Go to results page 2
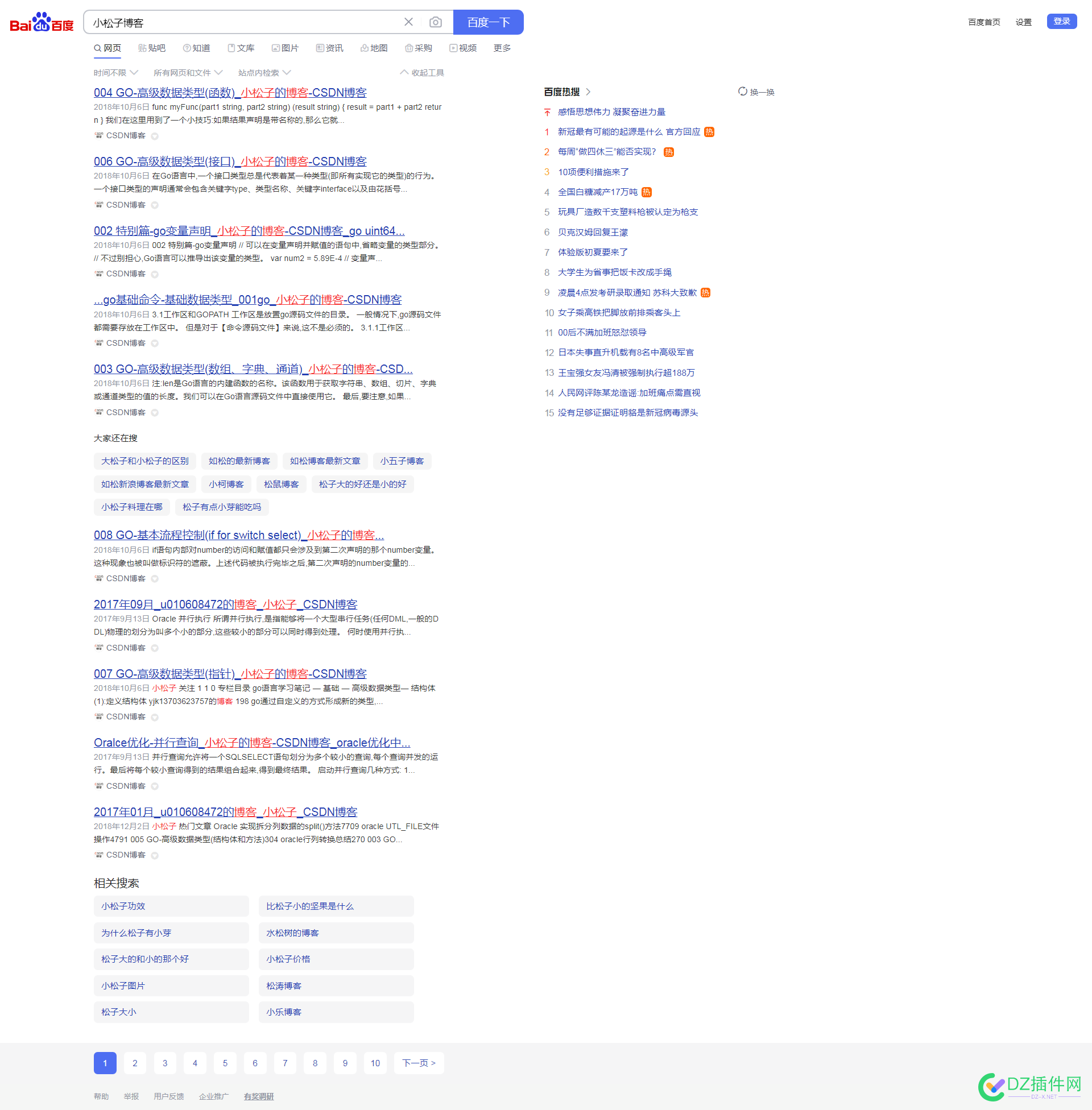The width and height of the screenshot is (1092, 1110). coord(135,1063)
